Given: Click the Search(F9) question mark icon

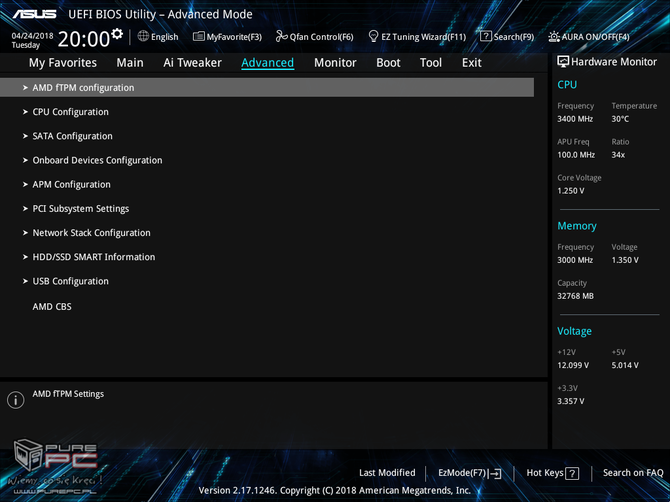Looking at the screenshot, I should coord(486,36).
